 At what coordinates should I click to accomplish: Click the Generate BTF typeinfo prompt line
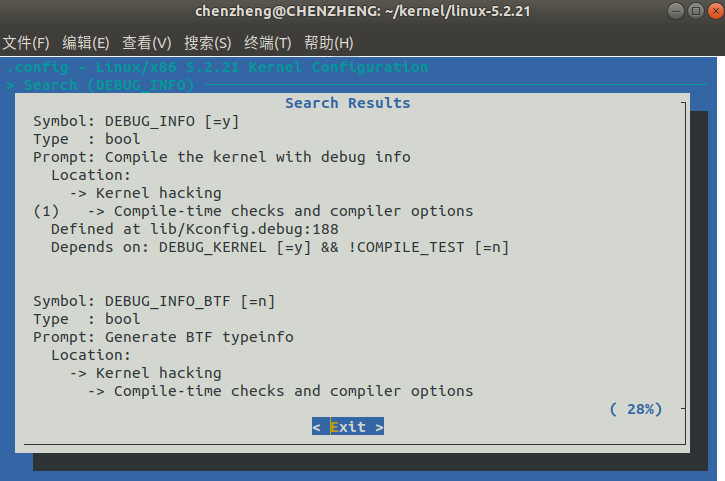tap(163, 337)
